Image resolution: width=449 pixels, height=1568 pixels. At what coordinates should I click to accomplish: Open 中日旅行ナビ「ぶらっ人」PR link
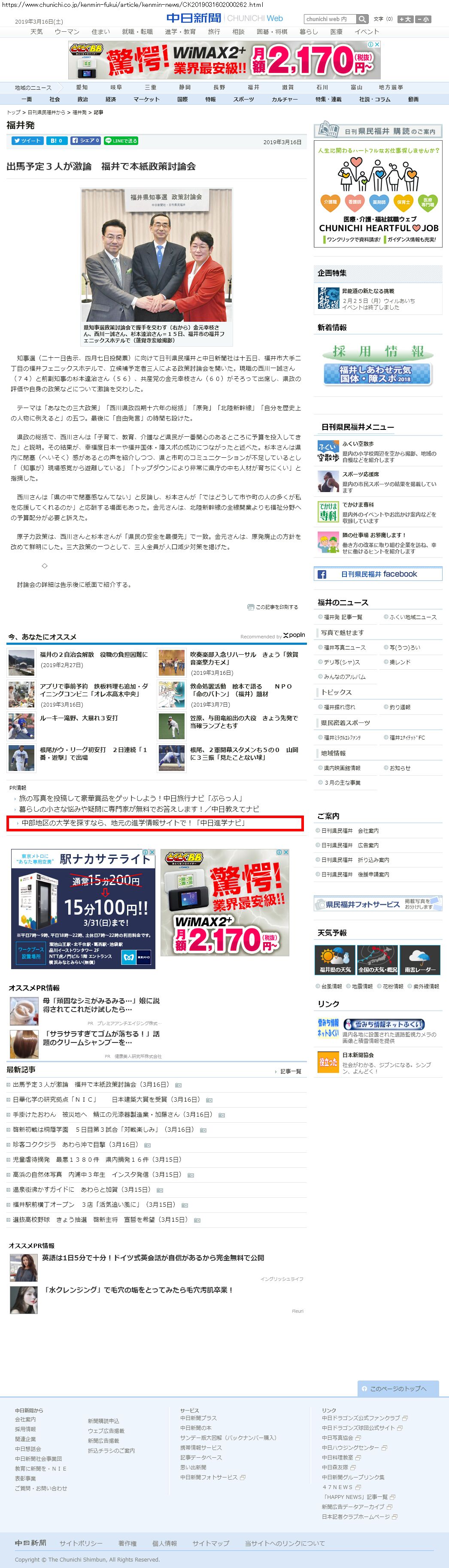click(131, 798)
